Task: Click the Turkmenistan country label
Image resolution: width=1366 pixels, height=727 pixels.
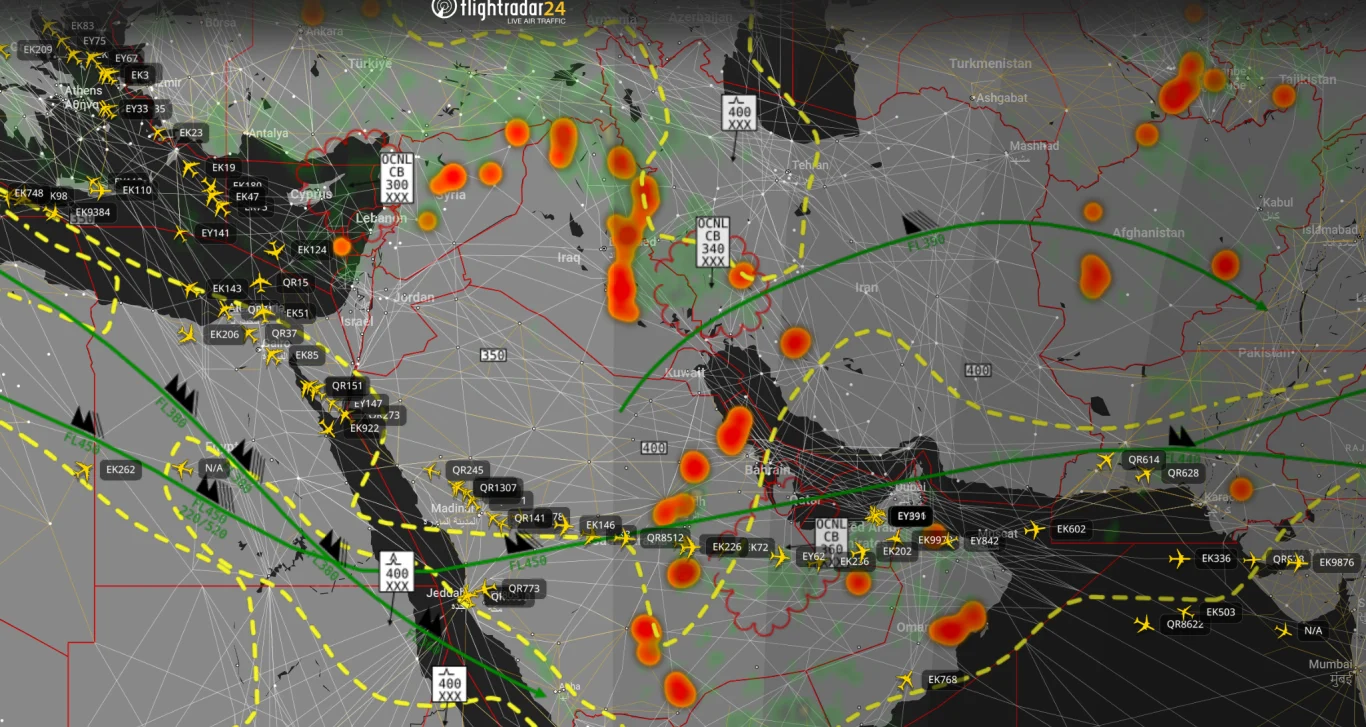Action: (x=990, y=63)
